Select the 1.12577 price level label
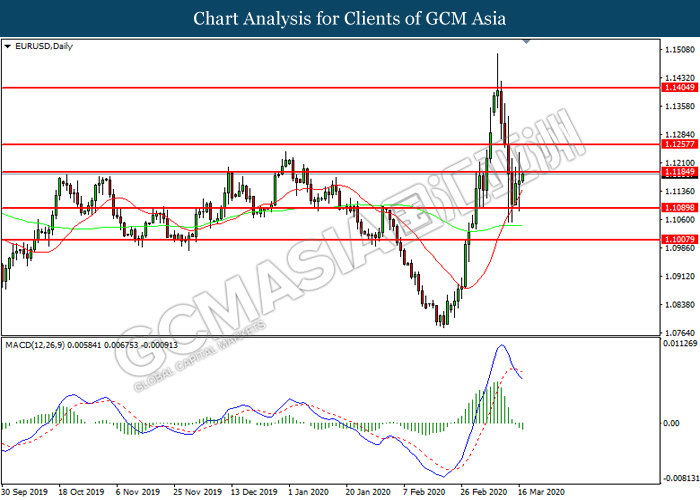This screenshot has height=500, width=700. [679, 144]
